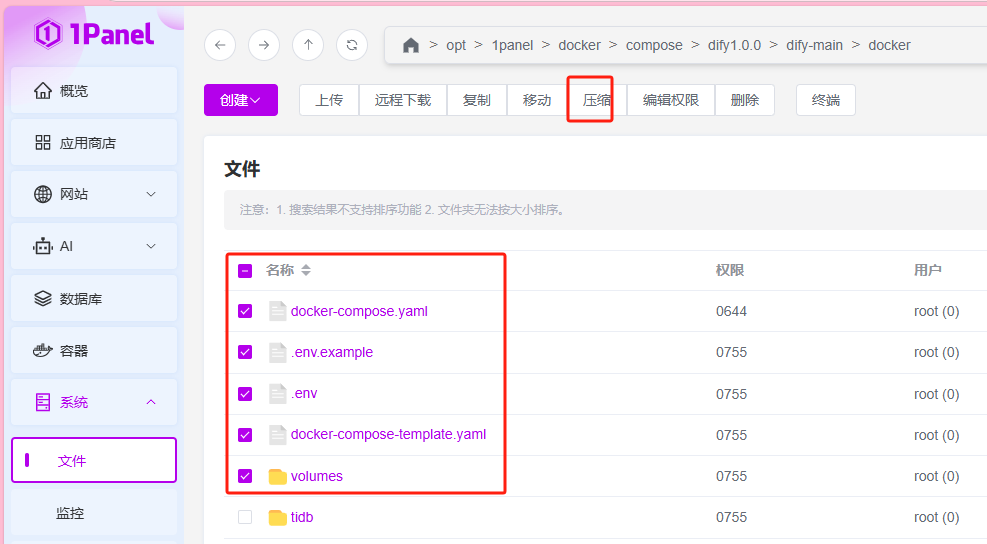
Task: Uncheck the volumes folder checkbox
Action: (245, 476)
